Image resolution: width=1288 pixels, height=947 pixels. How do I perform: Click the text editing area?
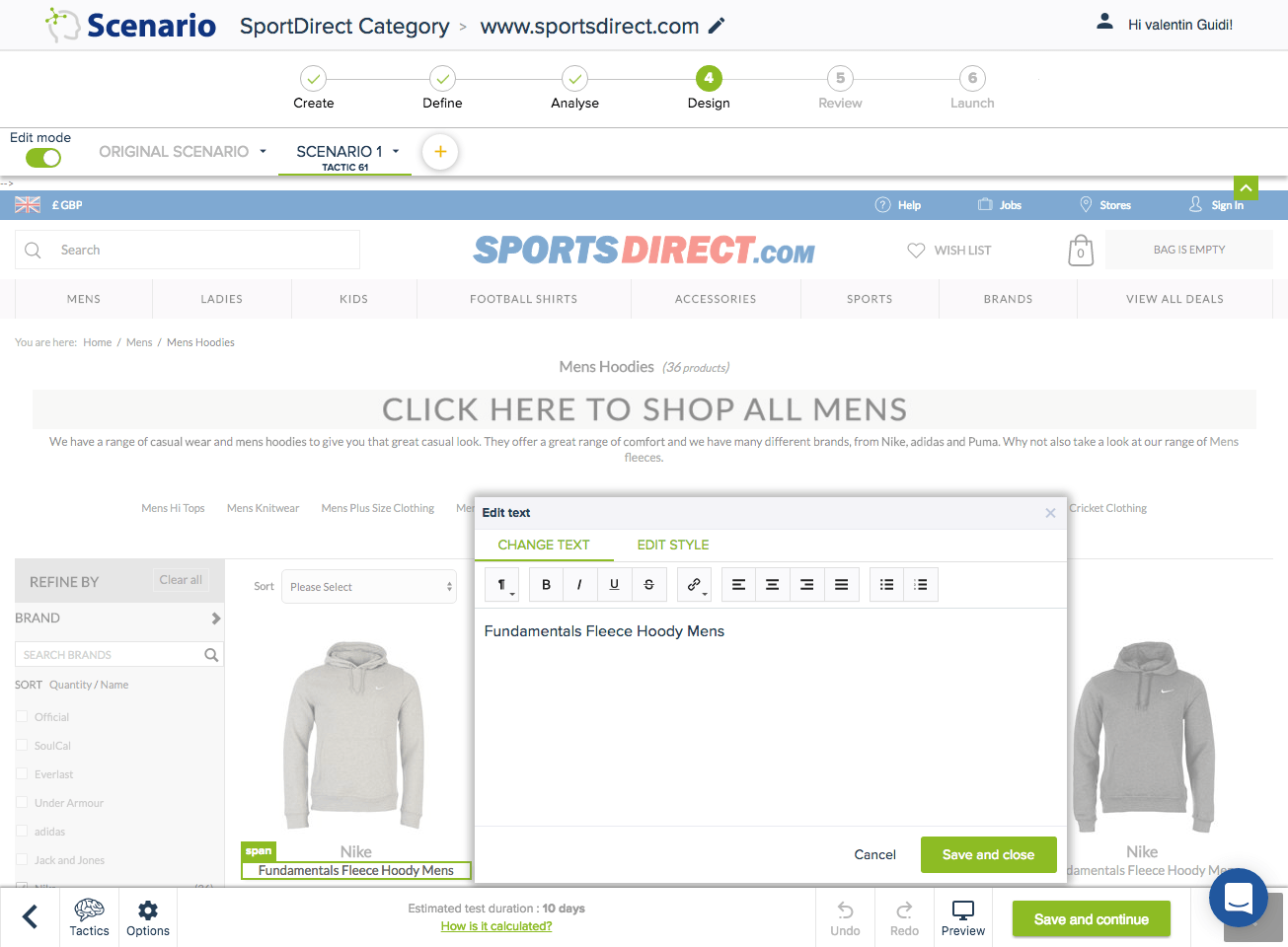pyautogui.click(x=770, y=717)
